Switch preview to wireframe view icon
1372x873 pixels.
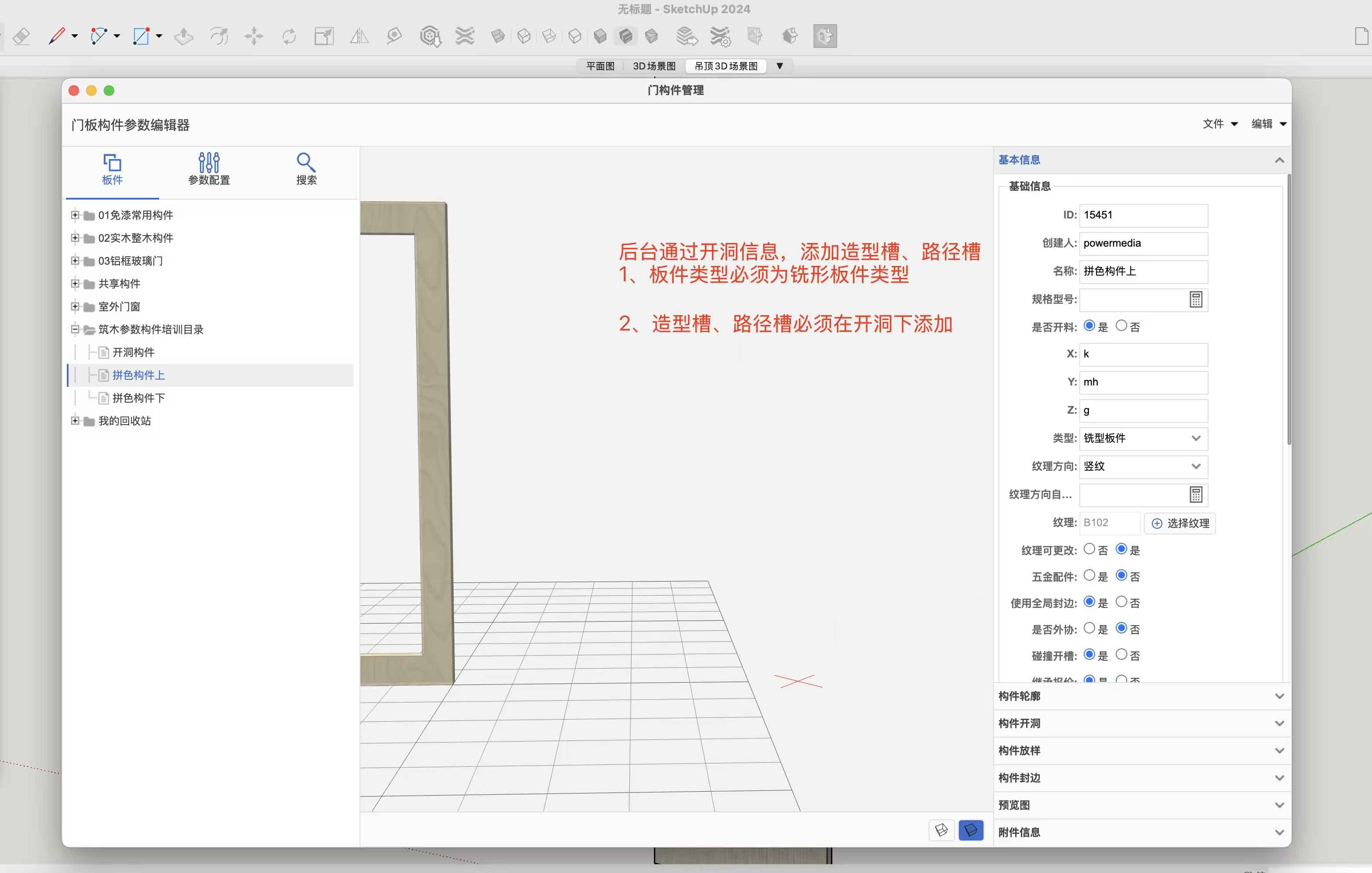[x=941, y=829]
